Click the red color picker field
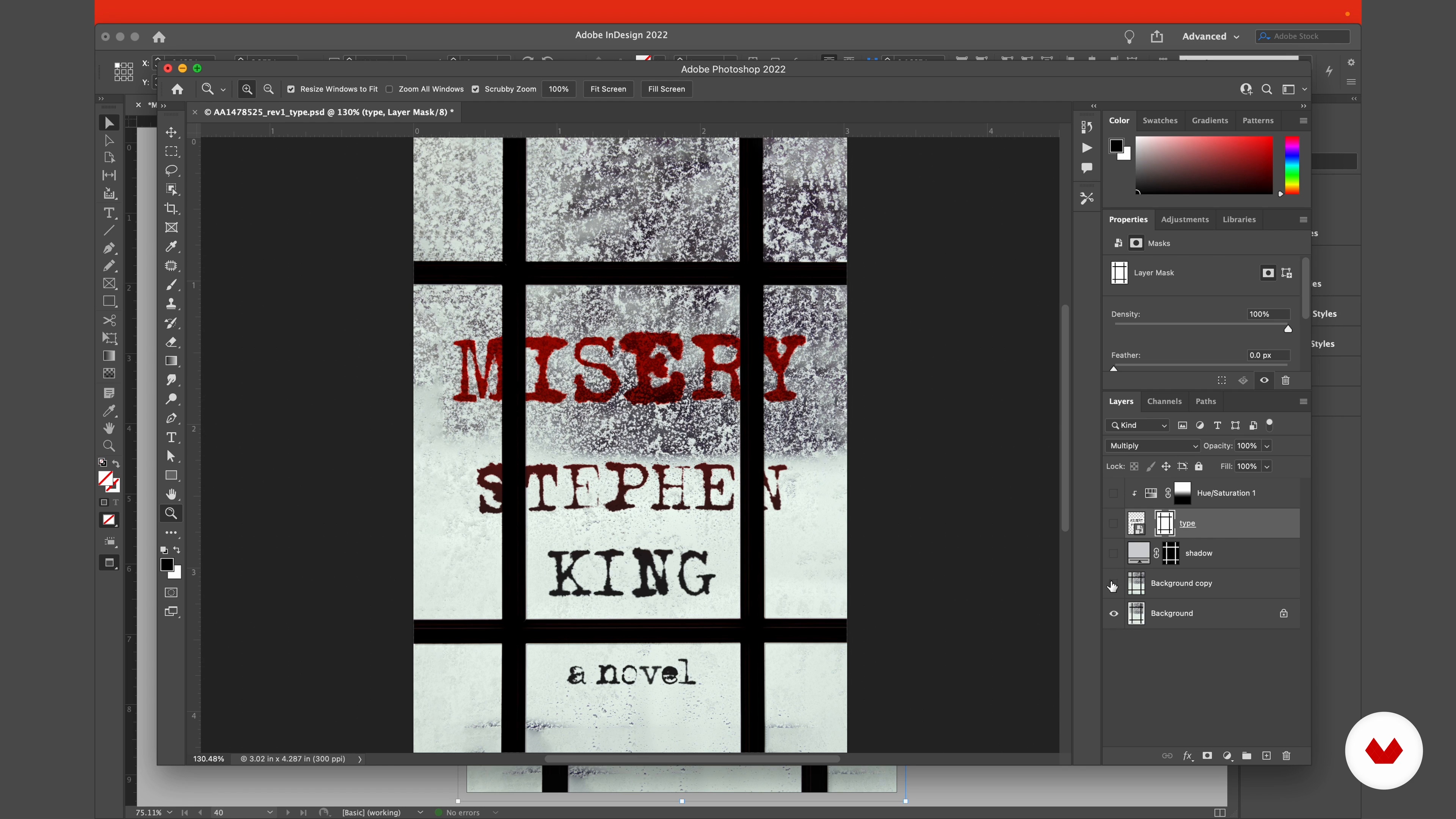The image size is (1456, 819). click(1204, 165)
